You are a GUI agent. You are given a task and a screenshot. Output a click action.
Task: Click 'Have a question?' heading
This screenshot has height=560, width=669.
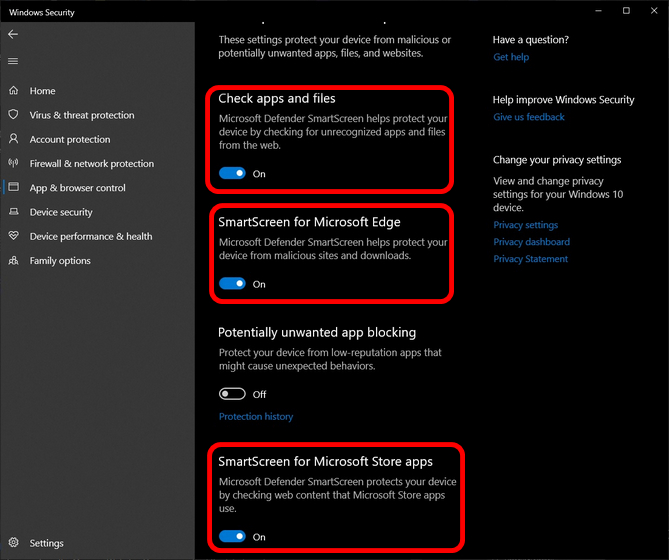click(x=531, y=40)
